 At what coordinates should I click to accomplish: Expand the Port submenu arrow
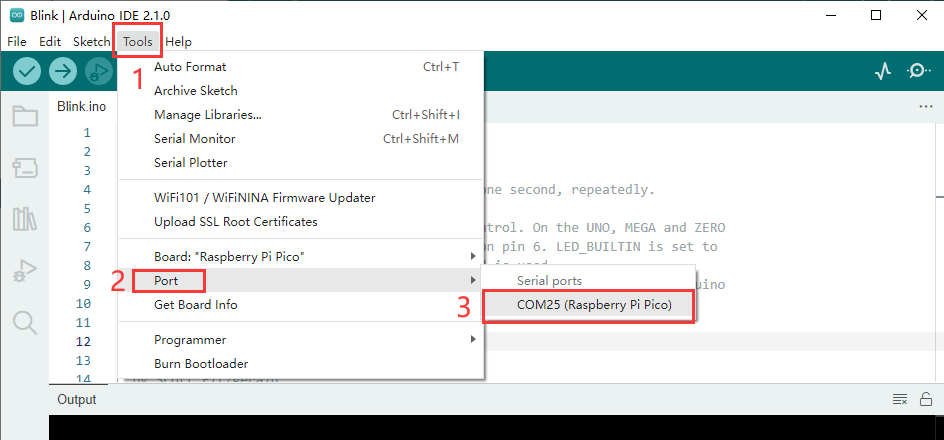[473, 280]
